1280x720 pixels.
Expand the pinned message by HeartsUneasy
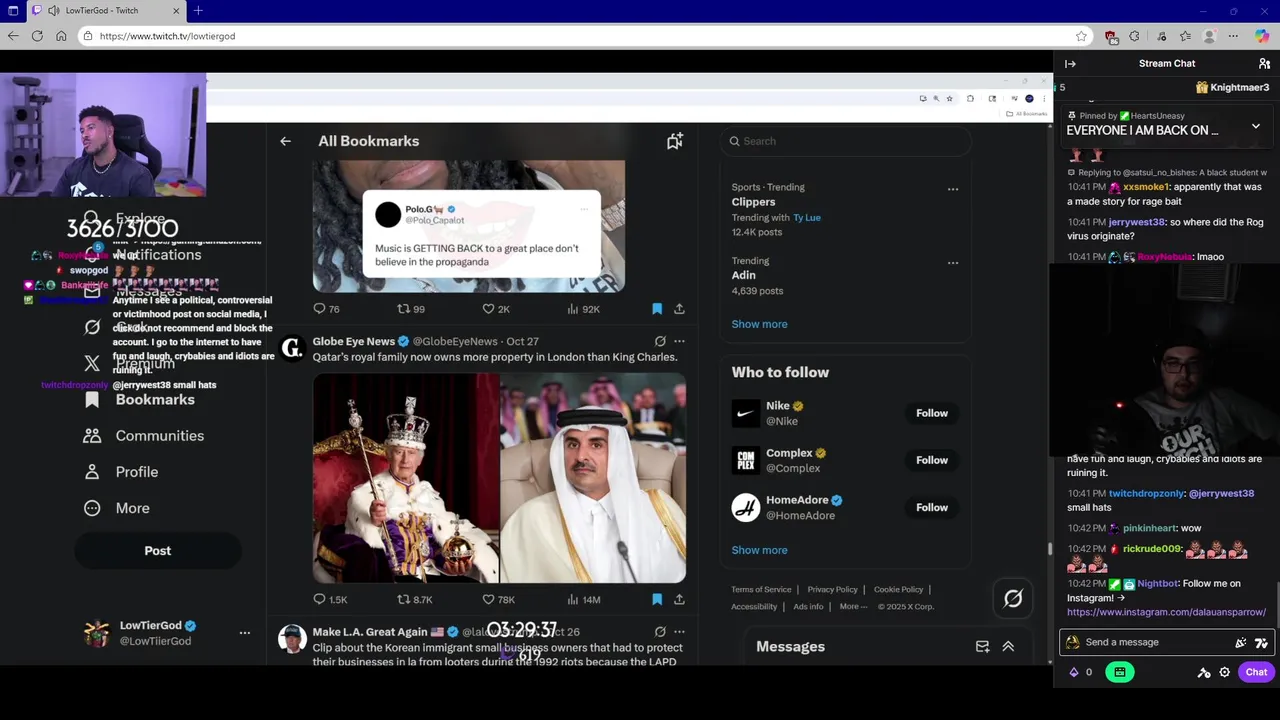(x=1256, y=127)
